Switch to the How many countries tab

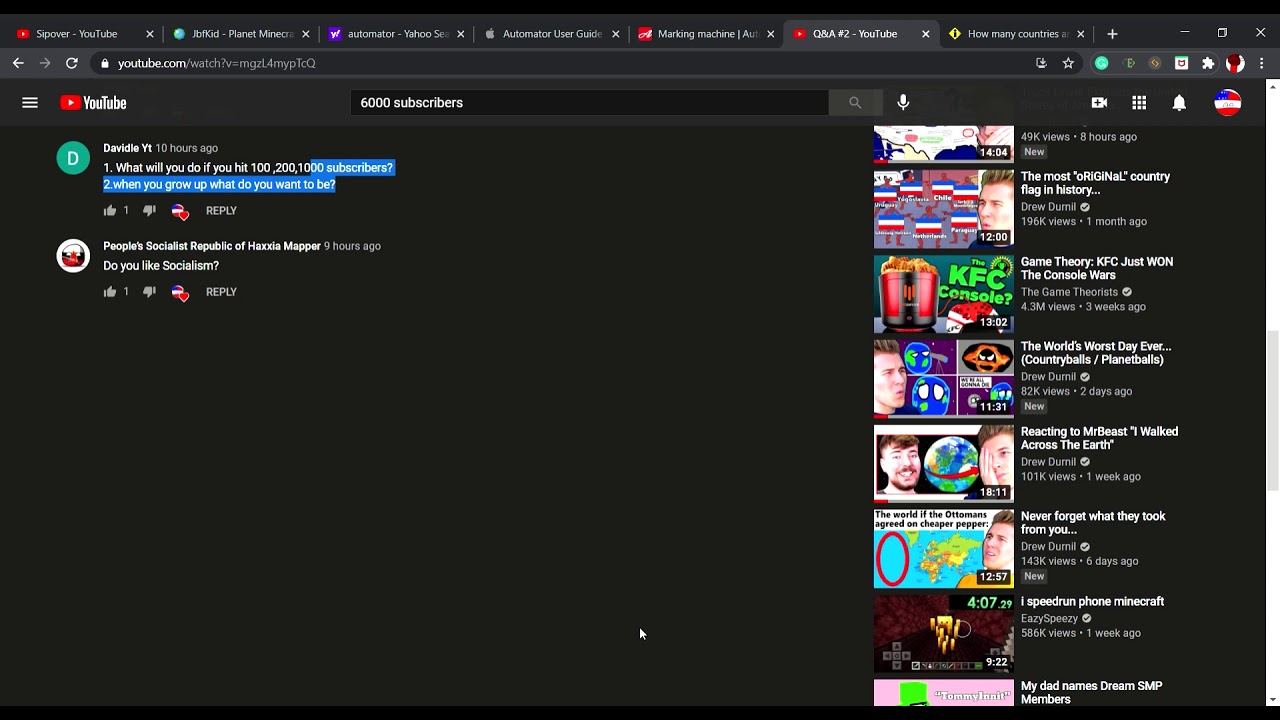coord(1017,34)
